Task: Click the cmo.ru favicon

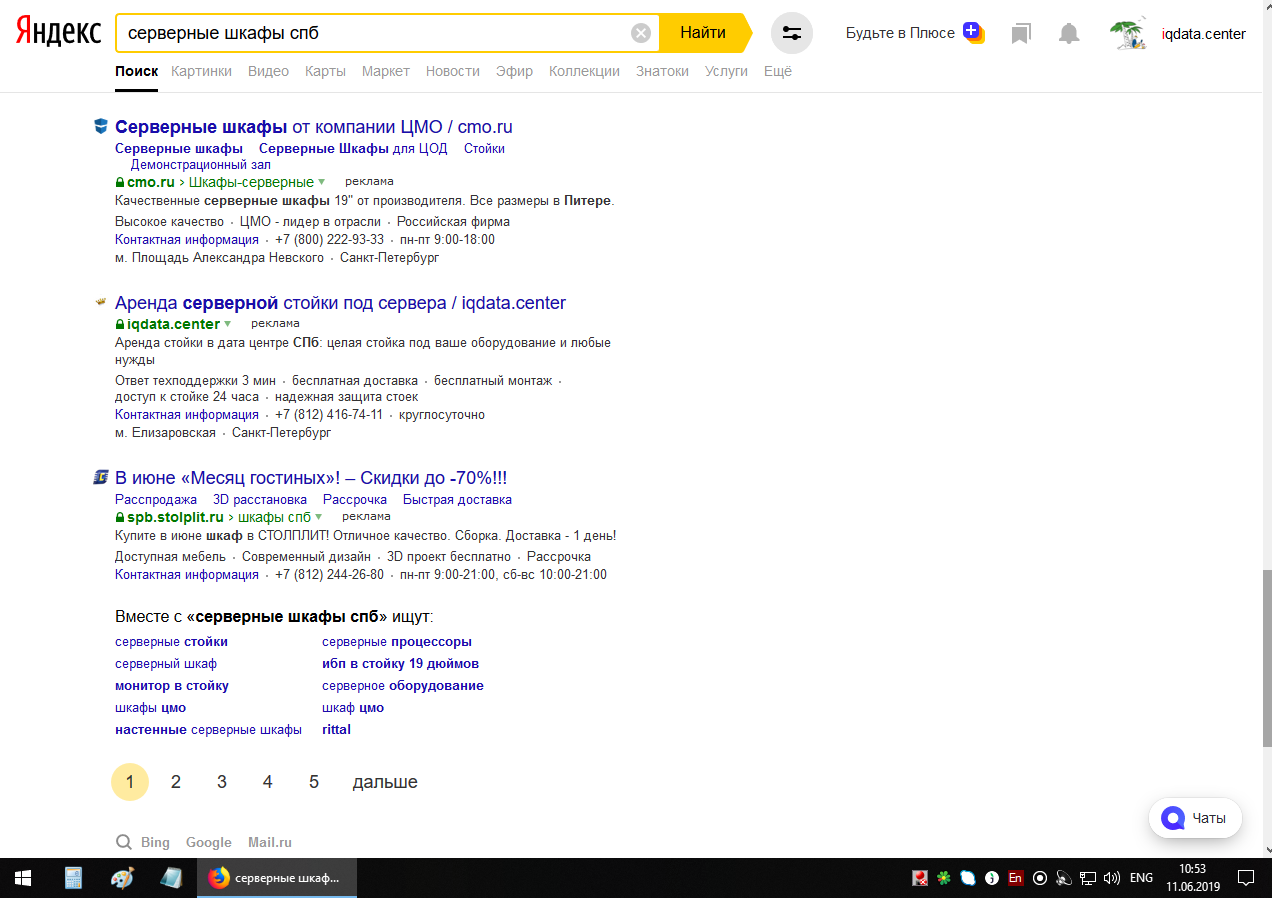Action: tap(100, 126)
